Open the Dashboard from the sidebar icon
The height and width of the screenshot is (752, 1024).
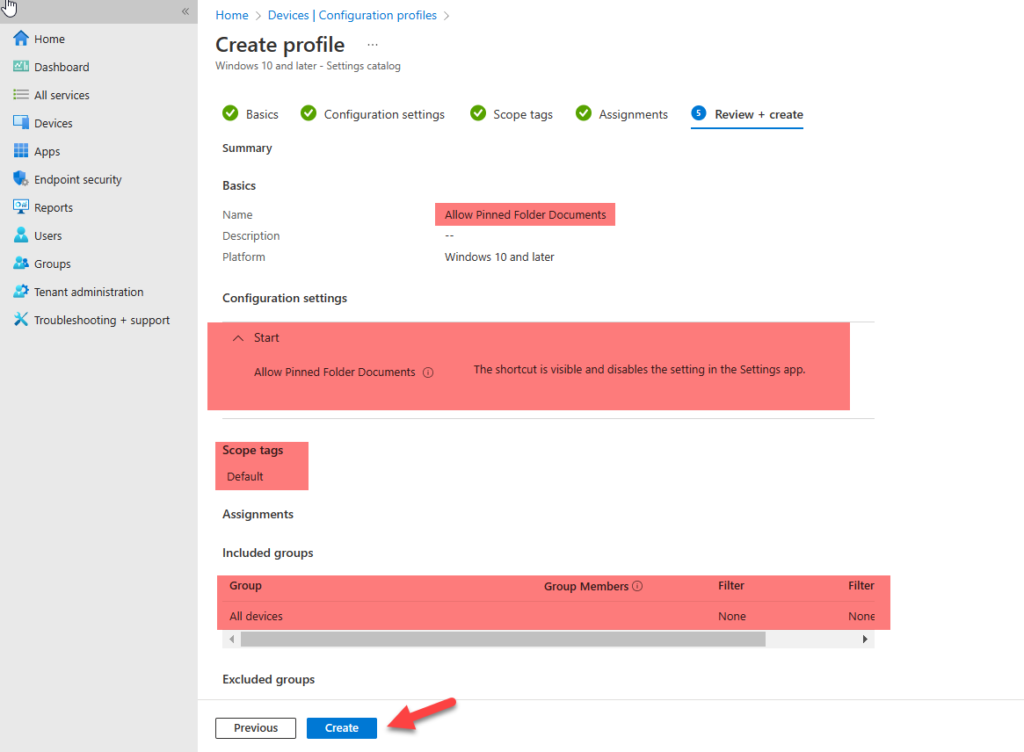coord(21,66)
